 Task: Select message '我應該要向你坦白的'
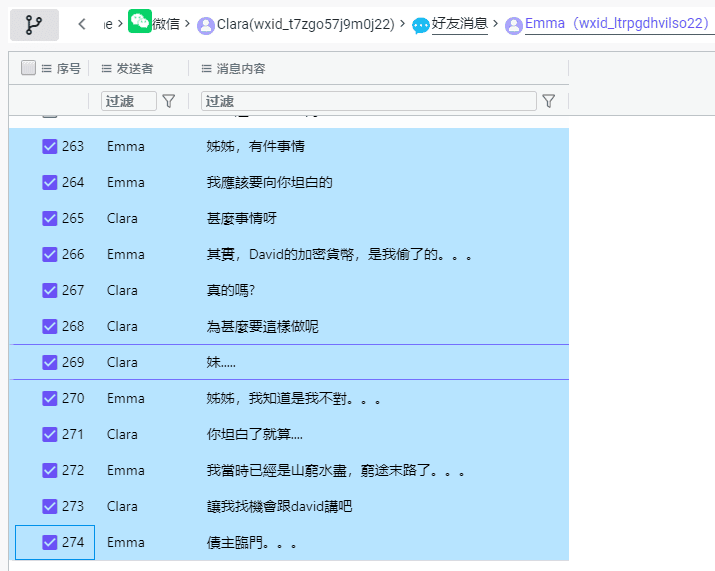pos(269,182)
